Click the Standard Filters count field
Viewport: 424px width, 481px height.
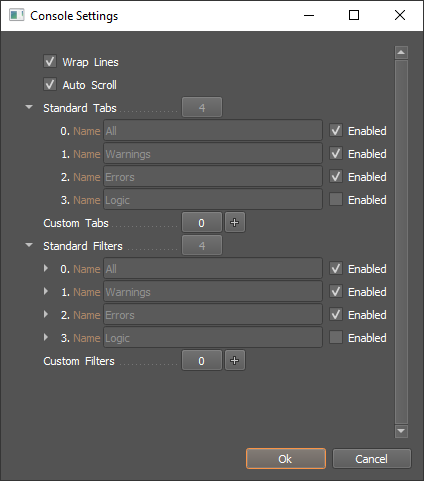coord(202,245)
